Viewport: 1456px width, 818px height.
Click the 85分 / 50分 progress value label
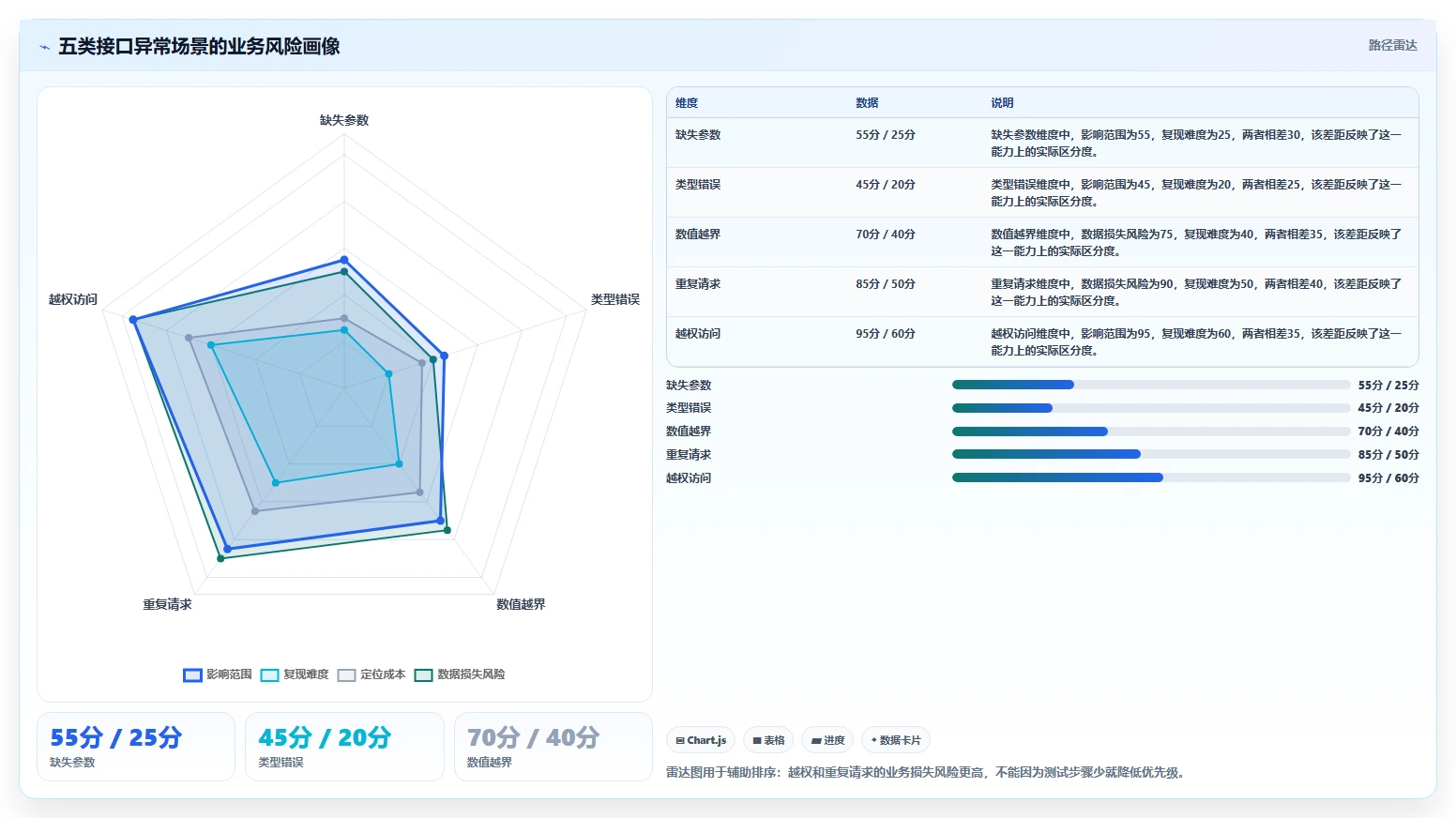coord(1388,455)
